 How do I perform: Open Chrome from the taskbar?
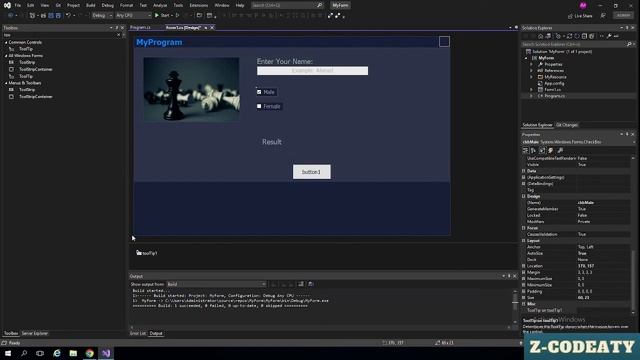tap(89, 353)
